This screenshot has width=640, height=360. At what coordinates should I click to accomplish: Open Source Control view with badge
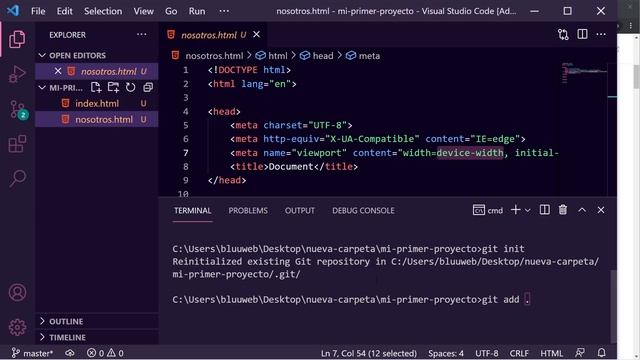click(x=18, y=109)
